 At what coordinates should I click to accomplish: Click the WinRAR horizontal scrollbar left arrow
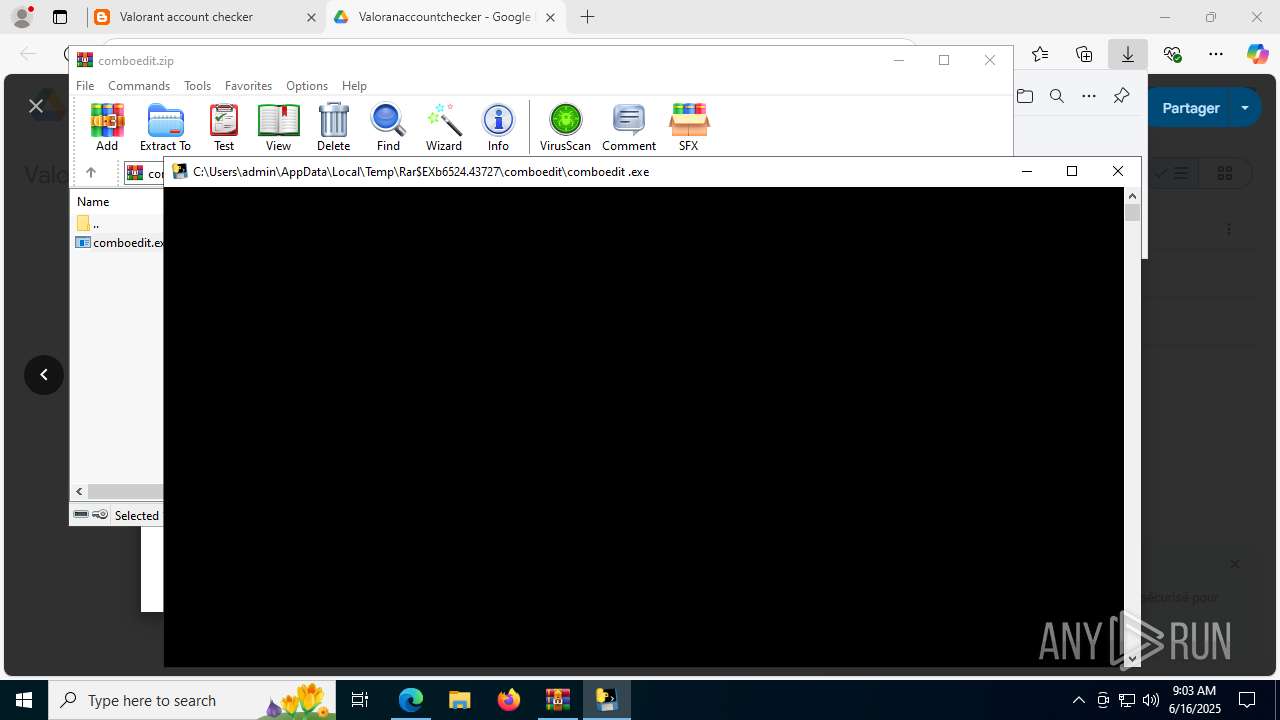click(79, 491)
